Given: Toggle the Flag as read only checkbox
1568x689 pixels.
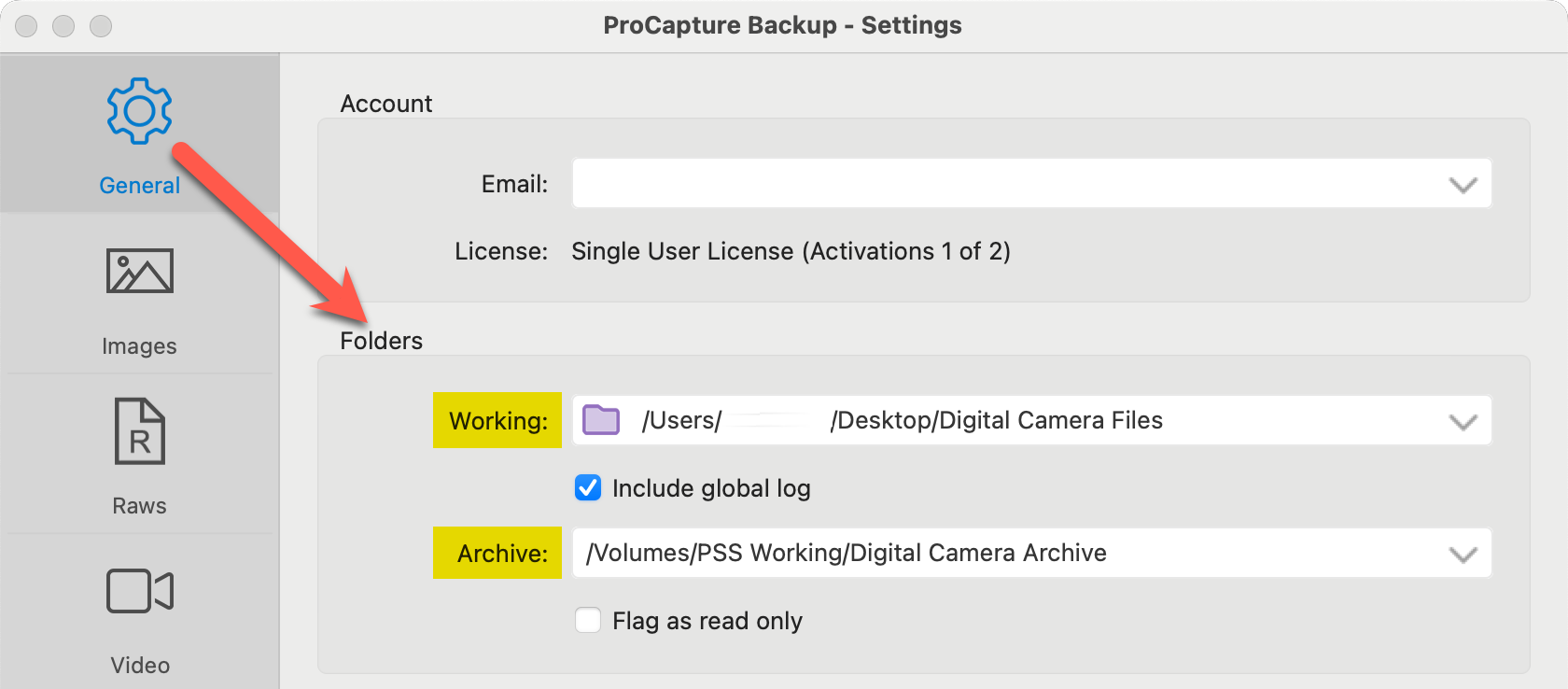Looking at the screenshot, I should pos(588,621).
